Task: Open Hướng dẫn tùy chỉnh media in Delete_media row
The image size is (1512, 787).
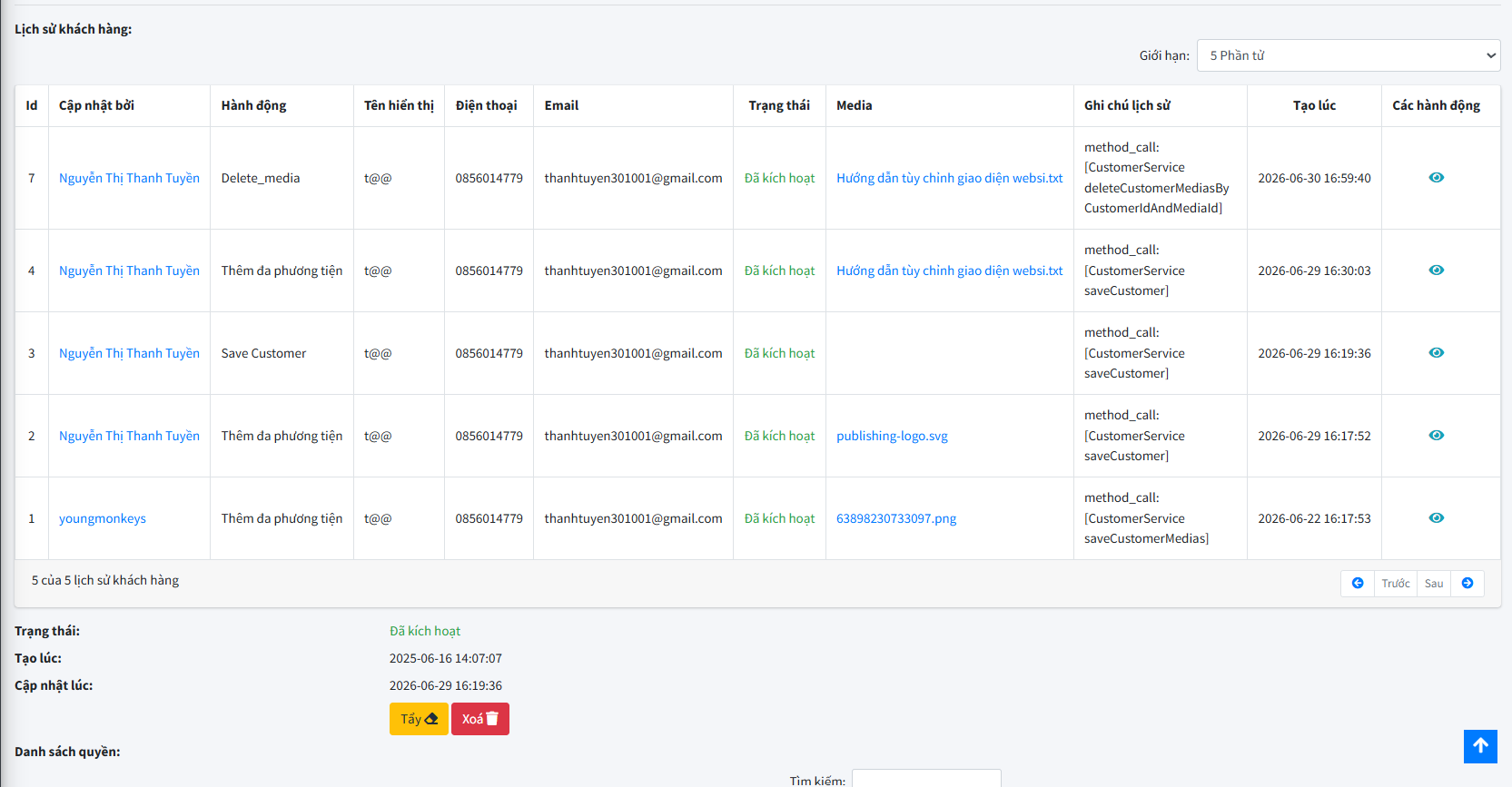Action: point(949,178)
